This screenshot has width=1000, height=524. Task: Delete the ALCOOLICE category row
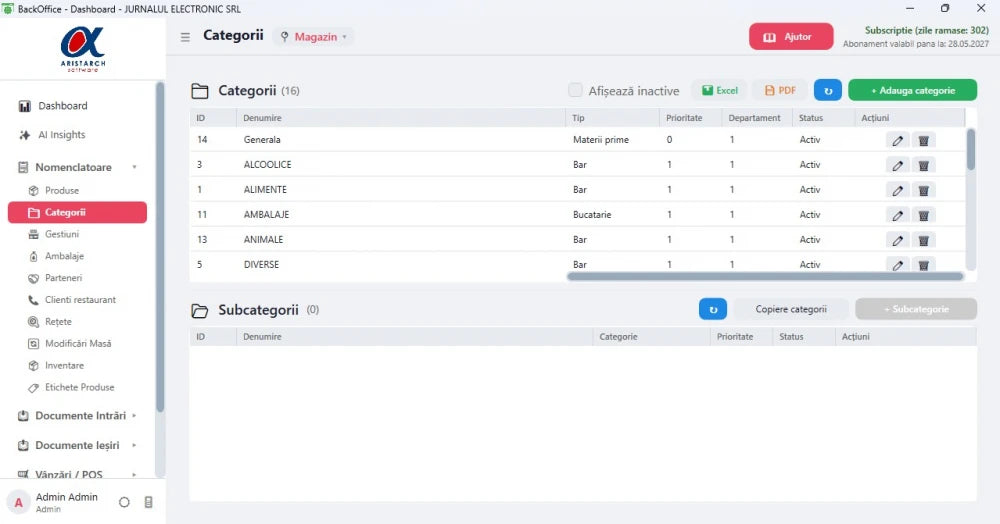click(923, 165)
